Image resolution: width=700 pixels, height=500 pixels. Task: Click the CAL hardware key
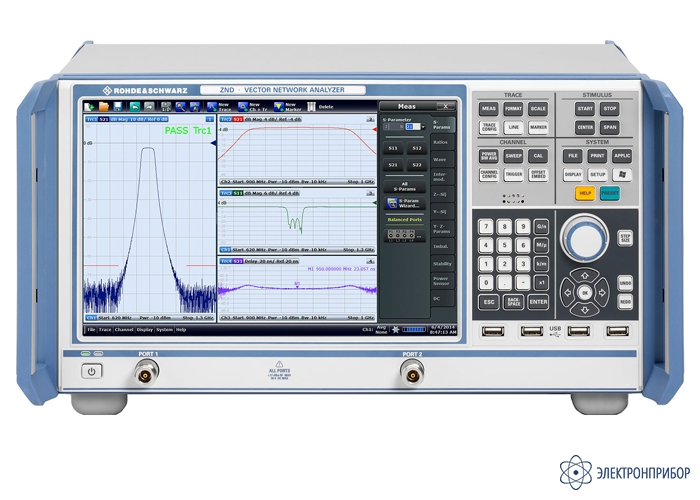click(x=538, y=156)
